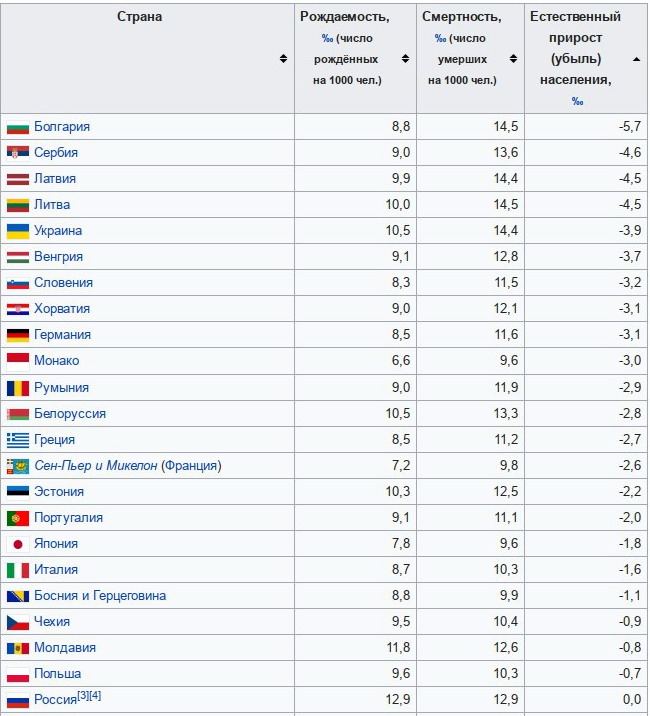Open the ‰ link in Смертность header
Viewport: 650px width, 716px height.
coord(440,38)
